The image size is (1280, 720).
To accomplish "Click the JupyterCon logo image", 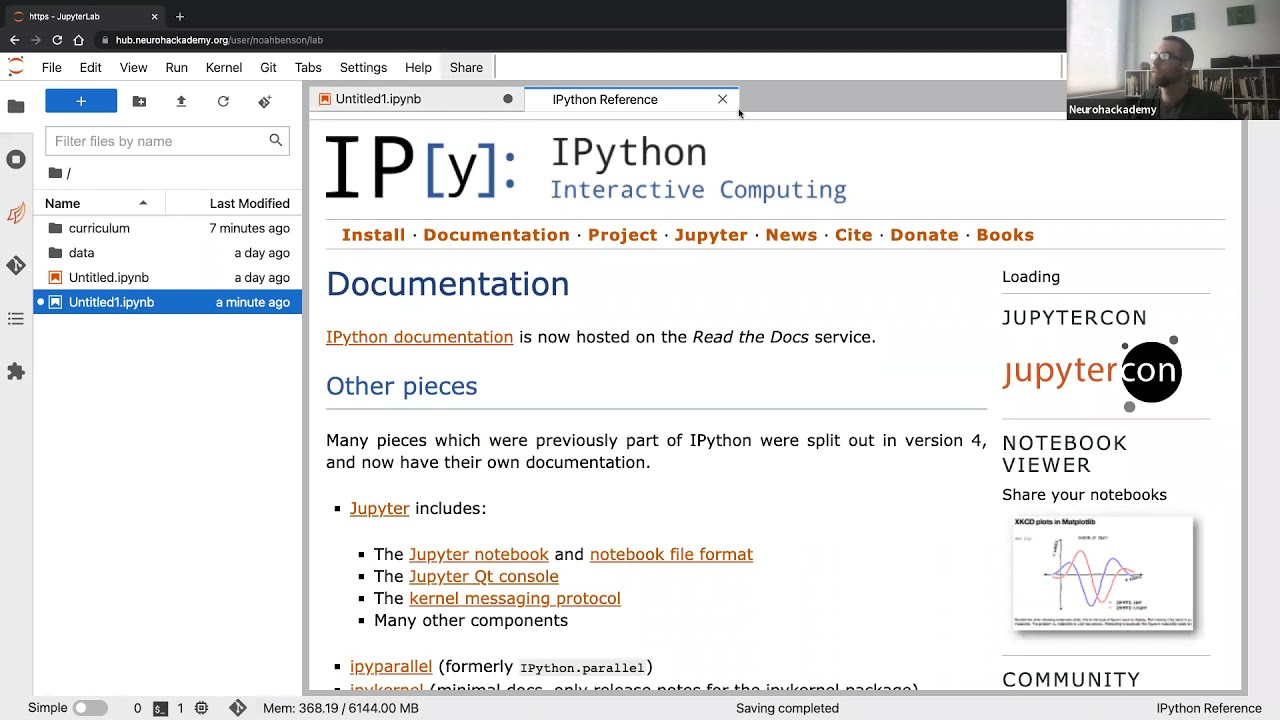I will 1092,372.
